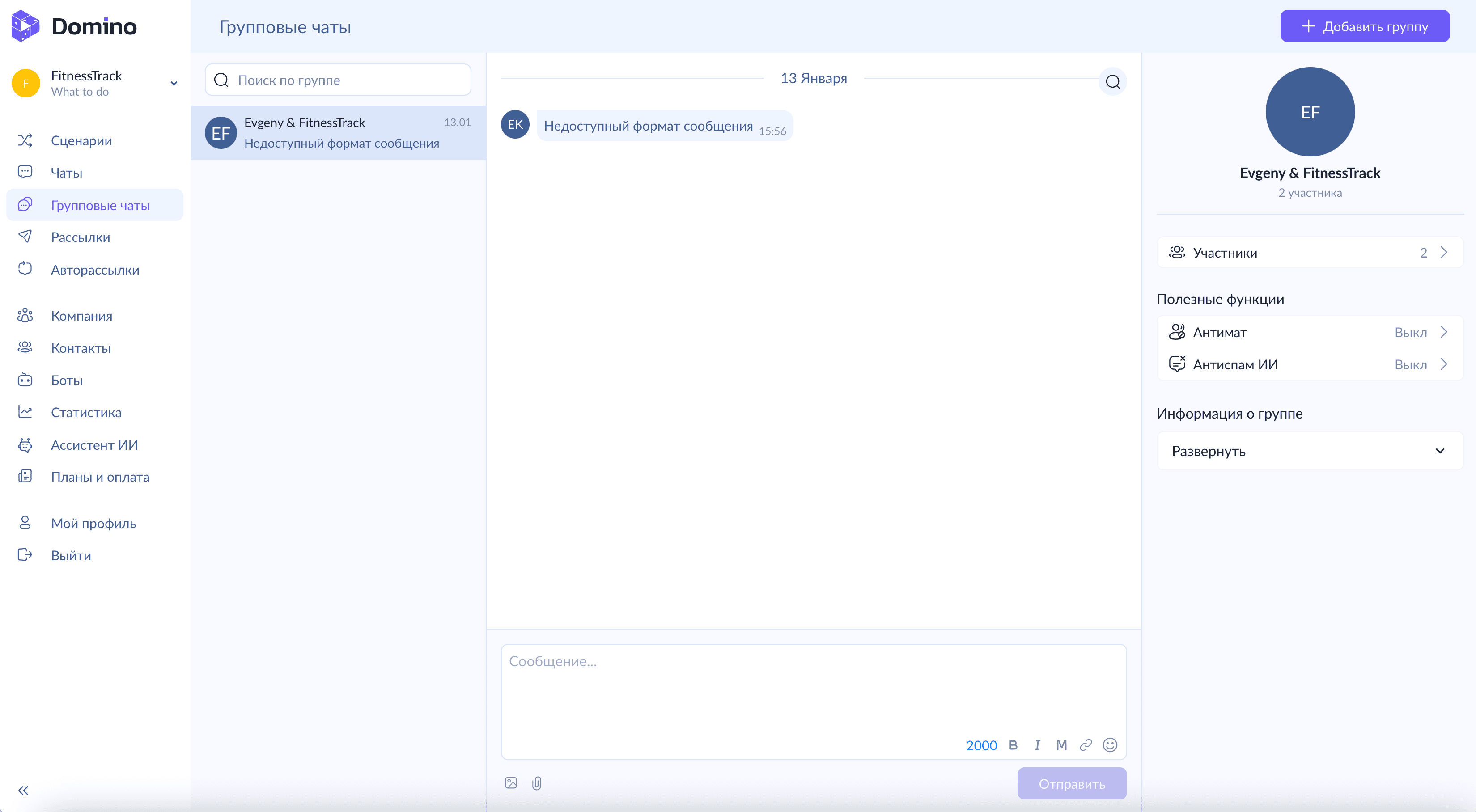Apply monospace M formatting
Screen dimensions: 1476x812
point(1062,745)
